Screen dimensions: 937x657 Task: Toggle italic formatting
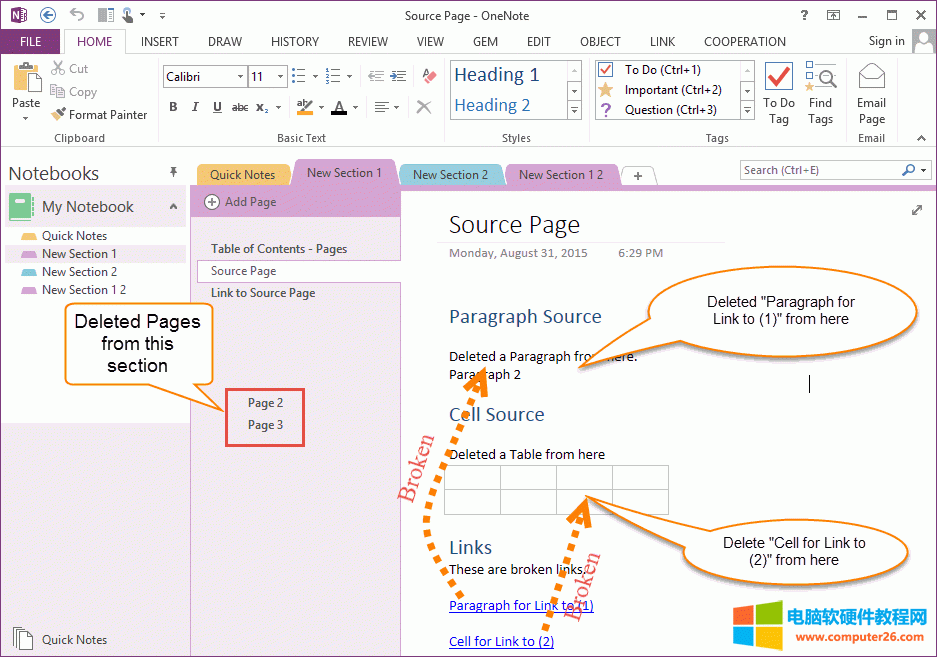pos(195,108)
